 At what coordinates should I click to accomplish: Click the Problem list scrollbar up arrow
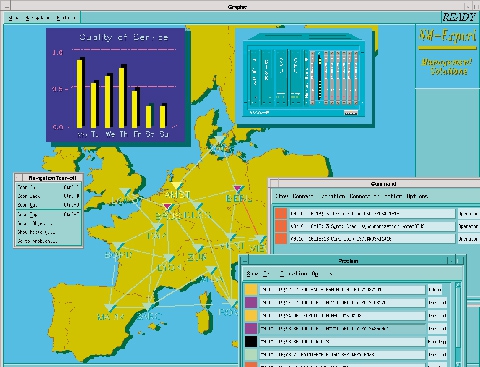click(458, 286)
